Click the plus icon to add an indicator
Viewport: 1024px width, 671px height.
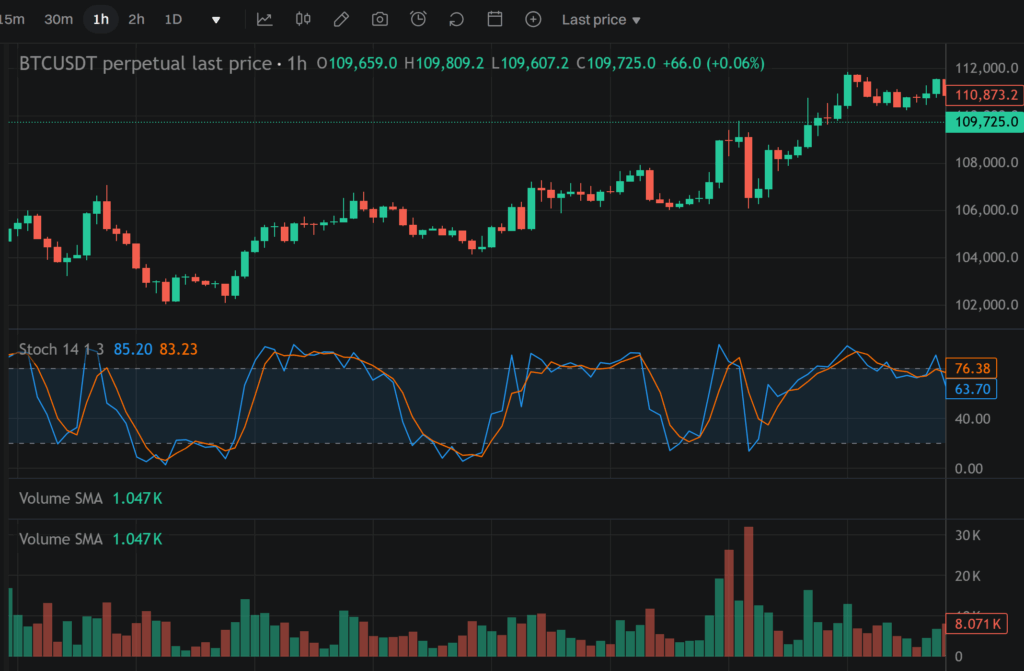[x=533, y=19]
